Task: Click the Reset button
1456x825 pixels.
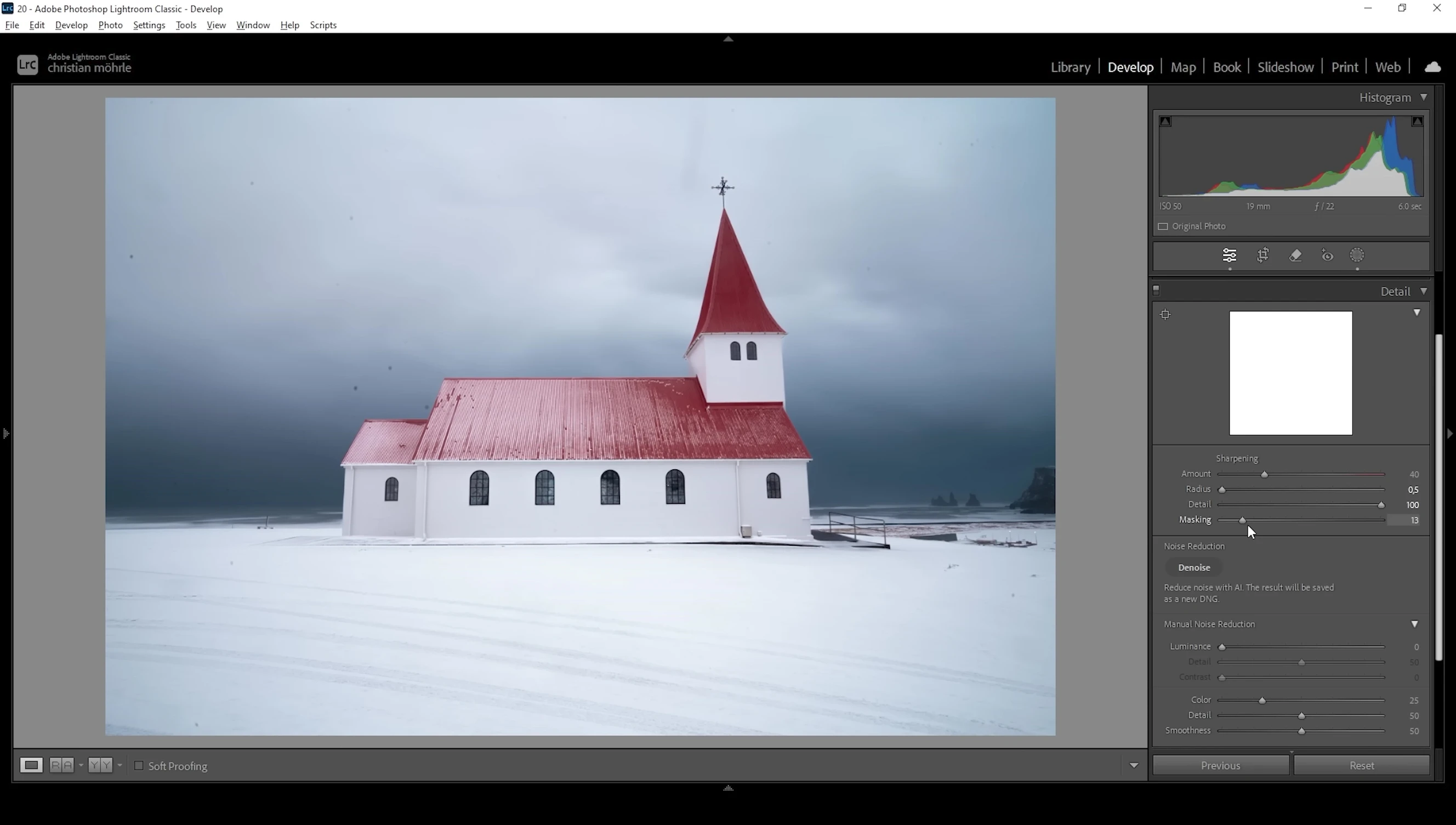Action: tap(1361, 765)
